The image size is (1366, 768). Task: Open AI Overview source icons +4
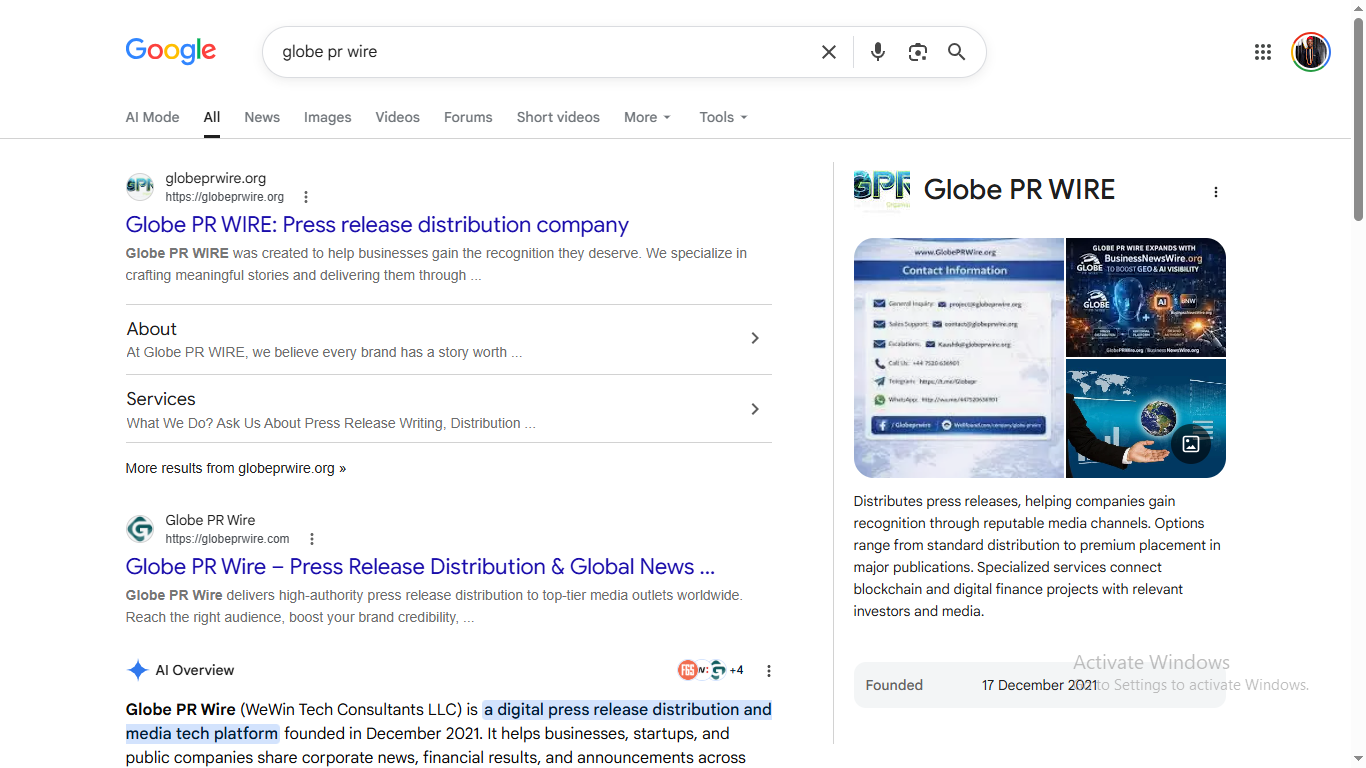pos(711,670)
